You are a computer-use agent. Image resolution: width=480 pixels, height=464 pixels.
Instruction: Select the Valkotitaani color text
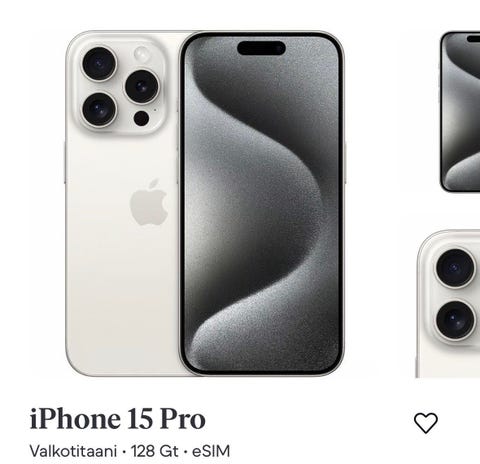click(73, 451)
